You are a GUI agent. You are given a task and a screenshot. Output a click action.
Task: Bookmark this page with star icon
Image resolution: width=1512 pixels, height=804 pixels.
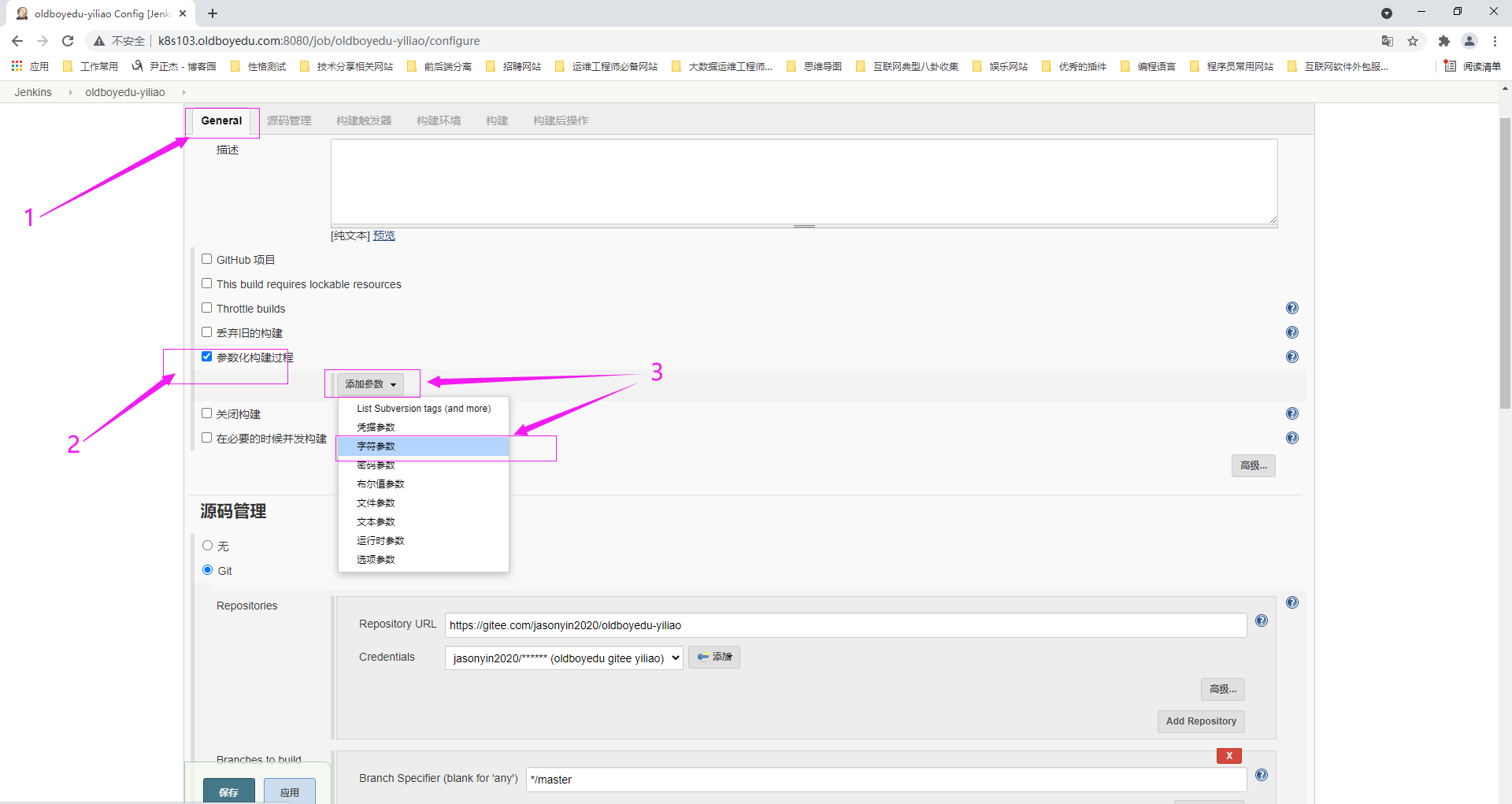point(1413,41)
